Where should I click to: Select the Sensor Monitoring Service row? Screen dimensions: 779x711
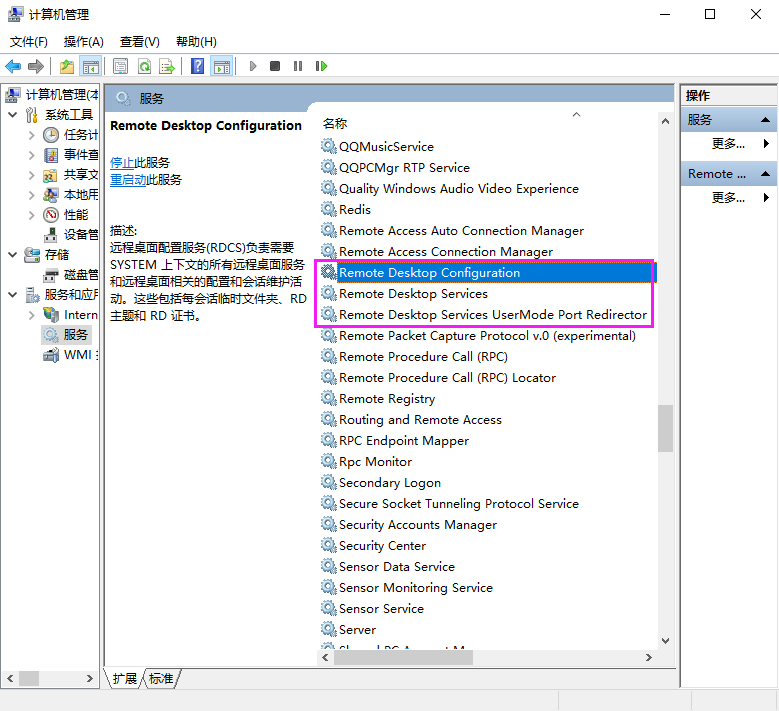(407, 588)
